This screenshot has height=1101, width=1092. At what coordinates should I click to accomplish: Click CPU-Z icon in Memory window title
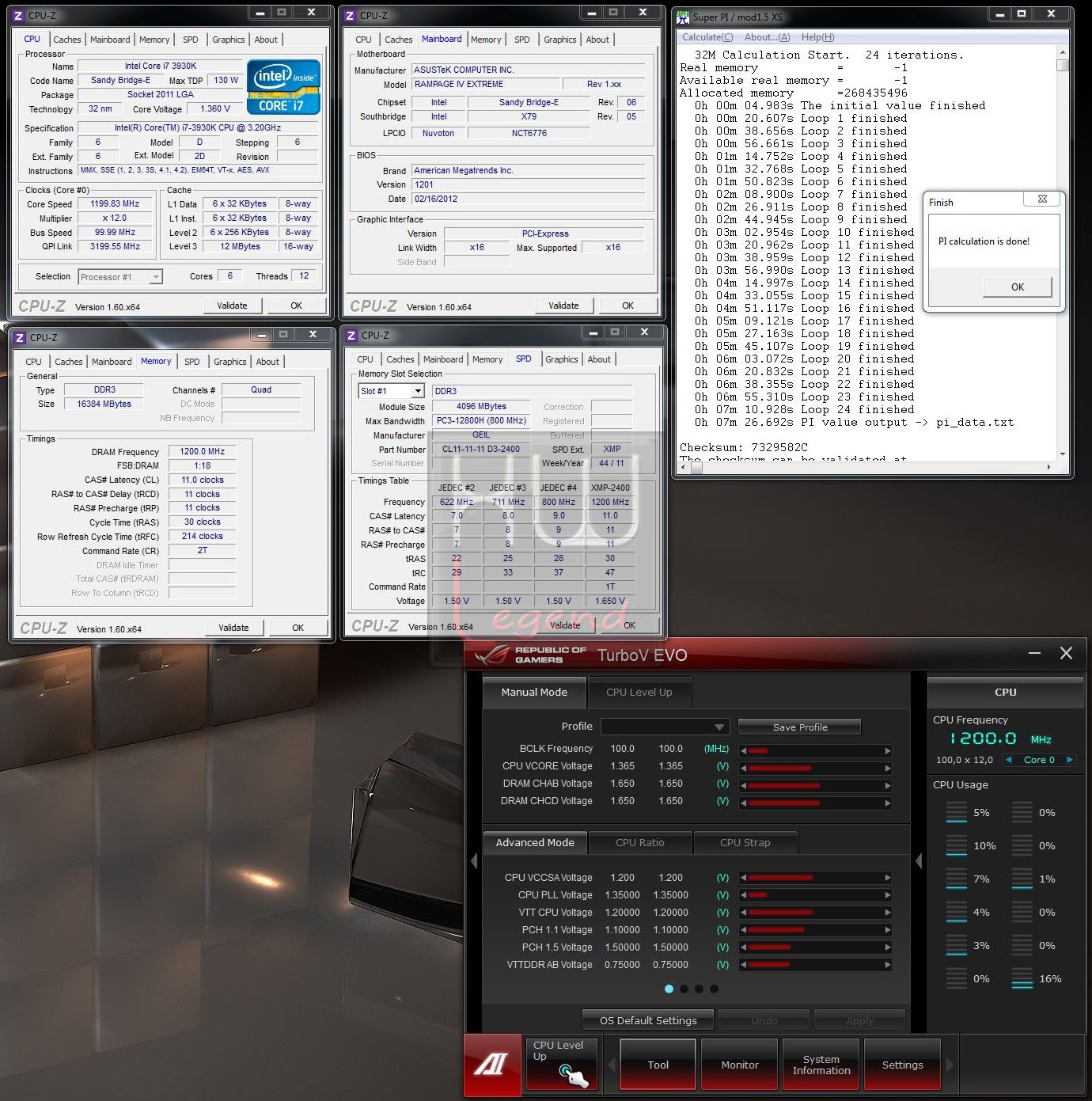click(21, 338)
